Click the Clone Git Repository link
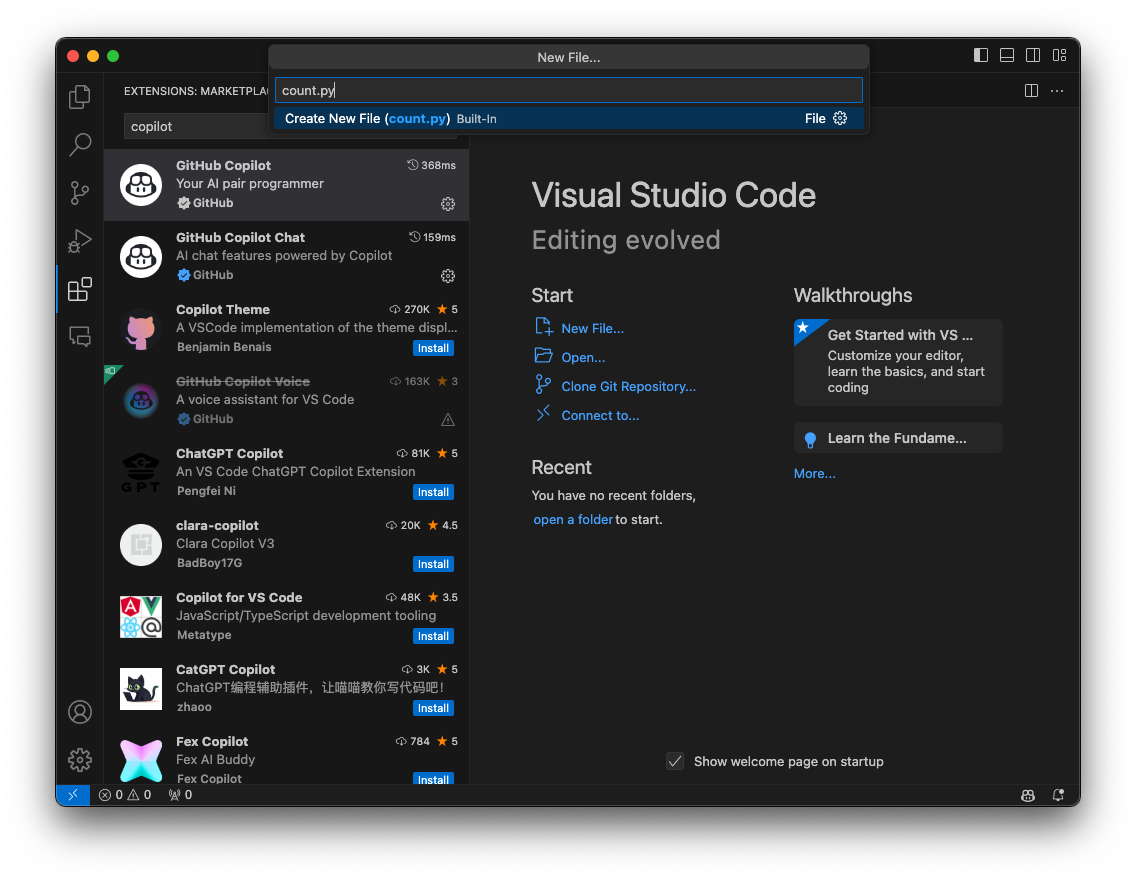This screenshot has height=880, width=1136. [628, 386]
